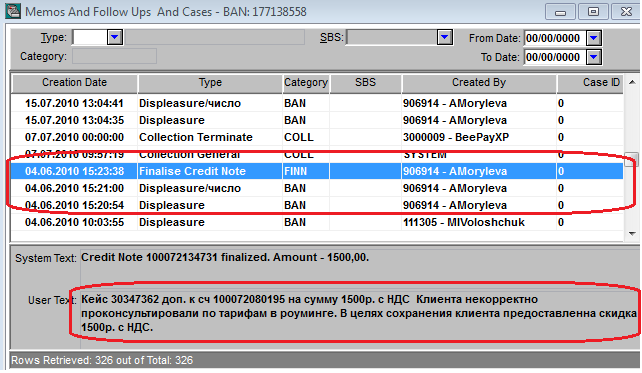Sort by Type column header

pos(210,83)
